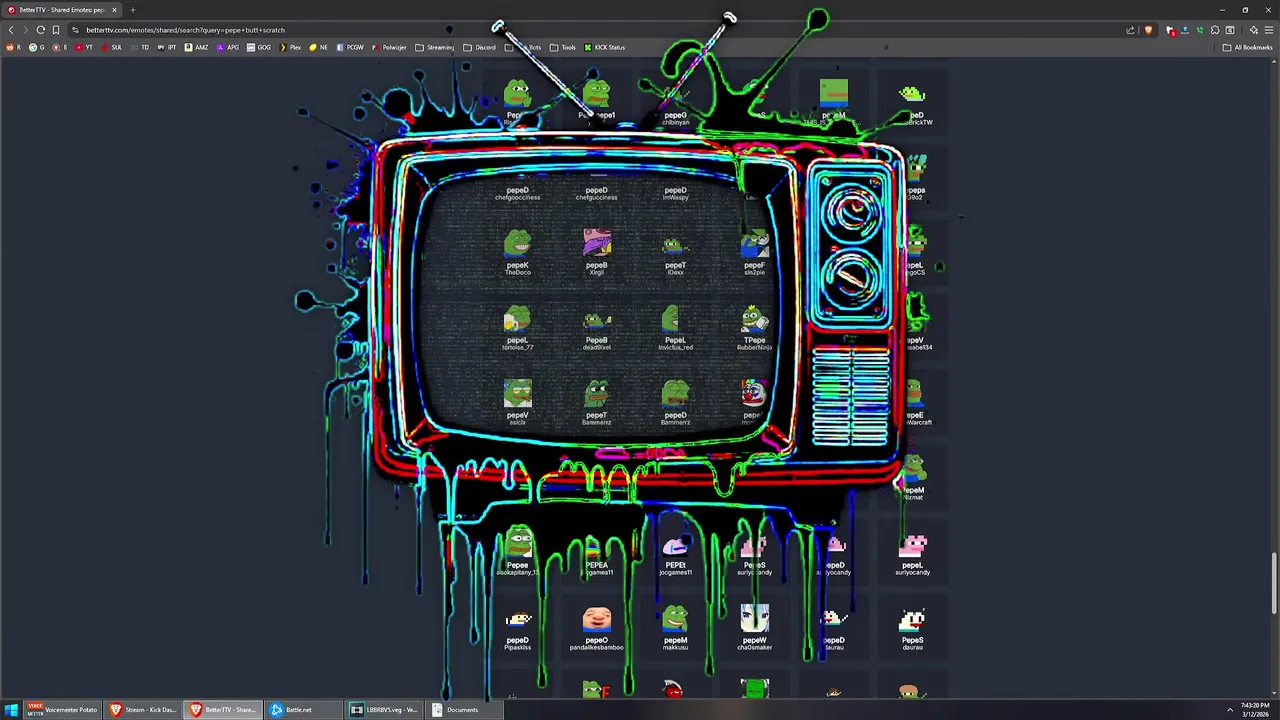This screenshot has height=720, width=1280.
Task: Switch to Stream - Kick Dashboard taskbar window
Action: [x=142, y=710]
